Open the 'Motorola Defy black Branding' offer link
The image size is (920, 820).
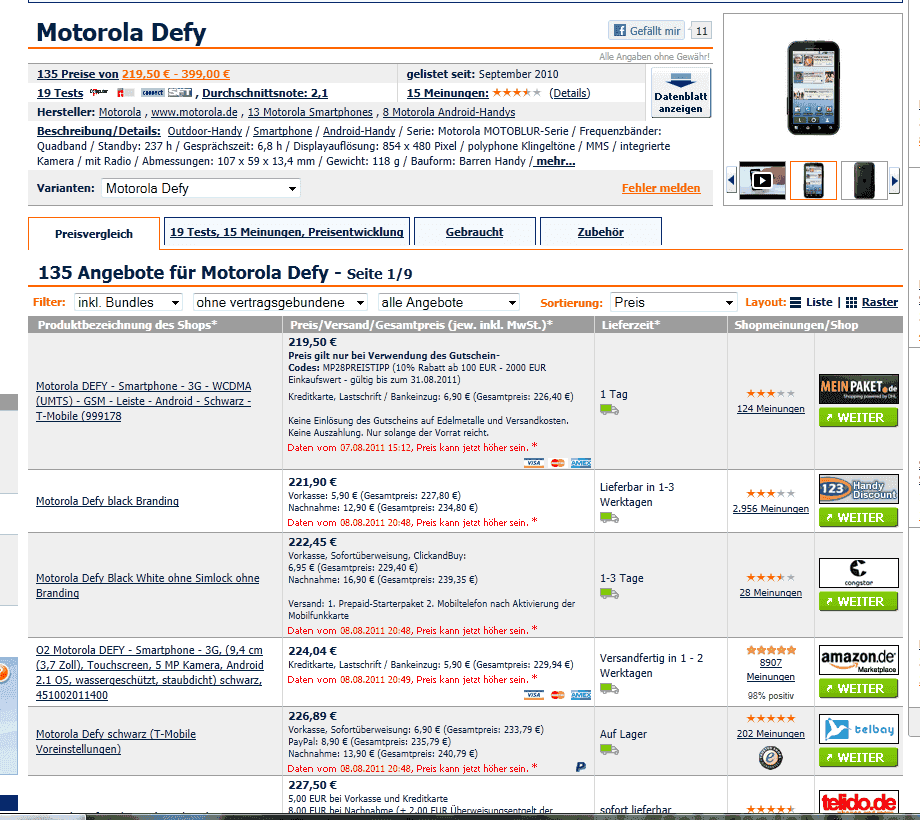[107, 501]
